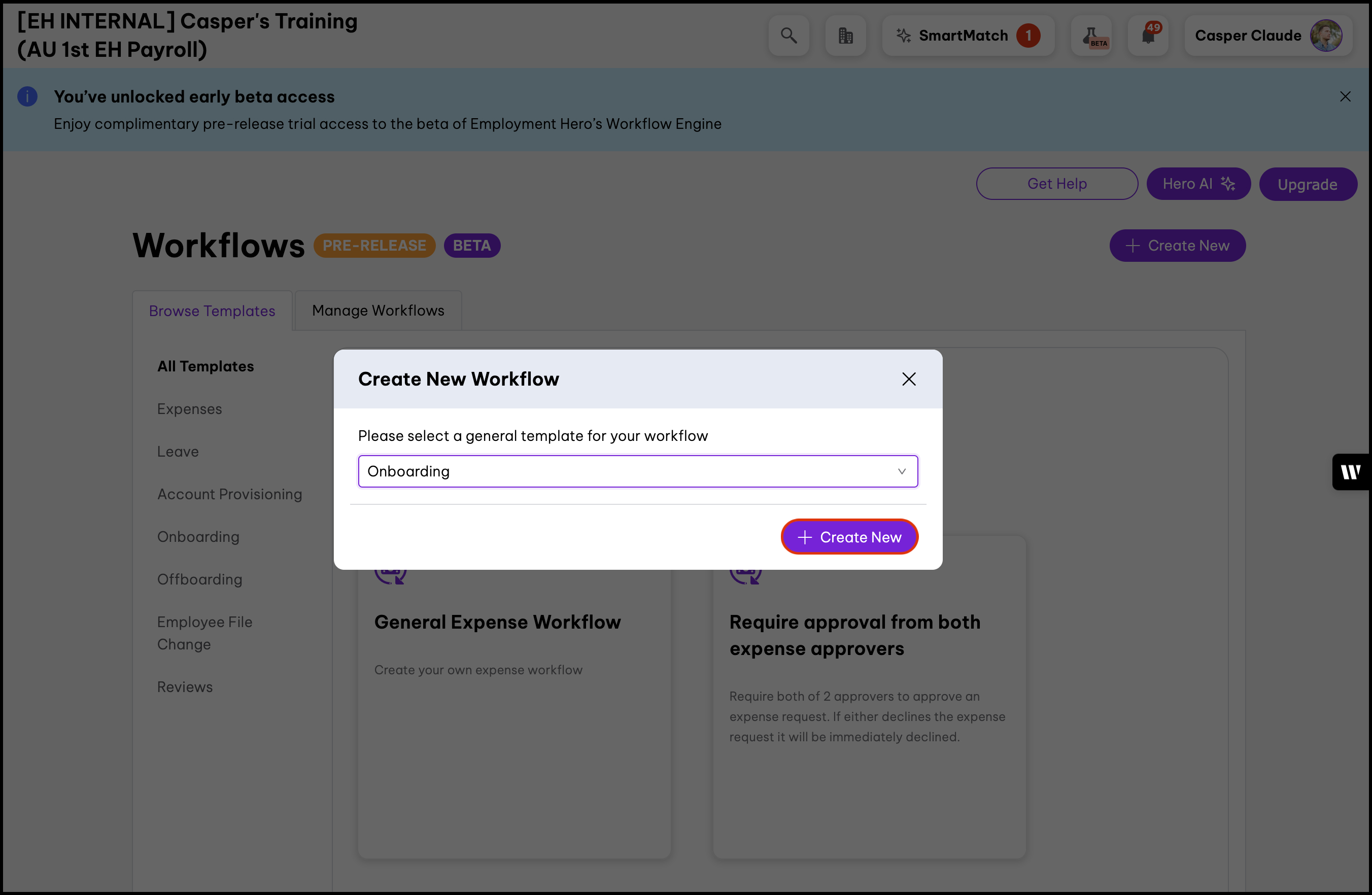This screenshot has width=1372, height=895.
Task: Click the black W widget at right edge
Action: pos(1351,472)
